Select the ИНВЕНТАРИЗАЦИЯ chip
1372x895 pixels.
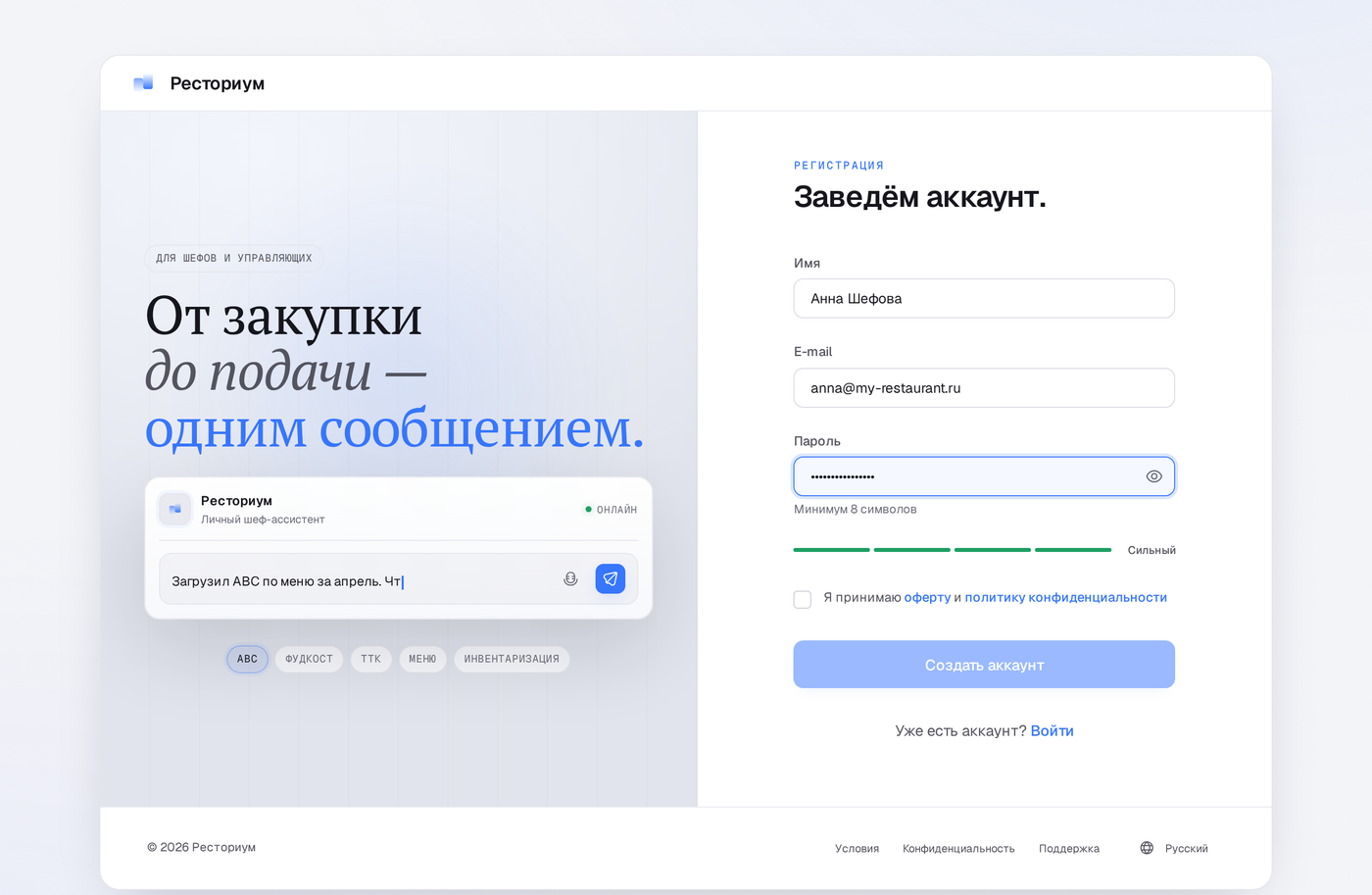pos(512,659)
